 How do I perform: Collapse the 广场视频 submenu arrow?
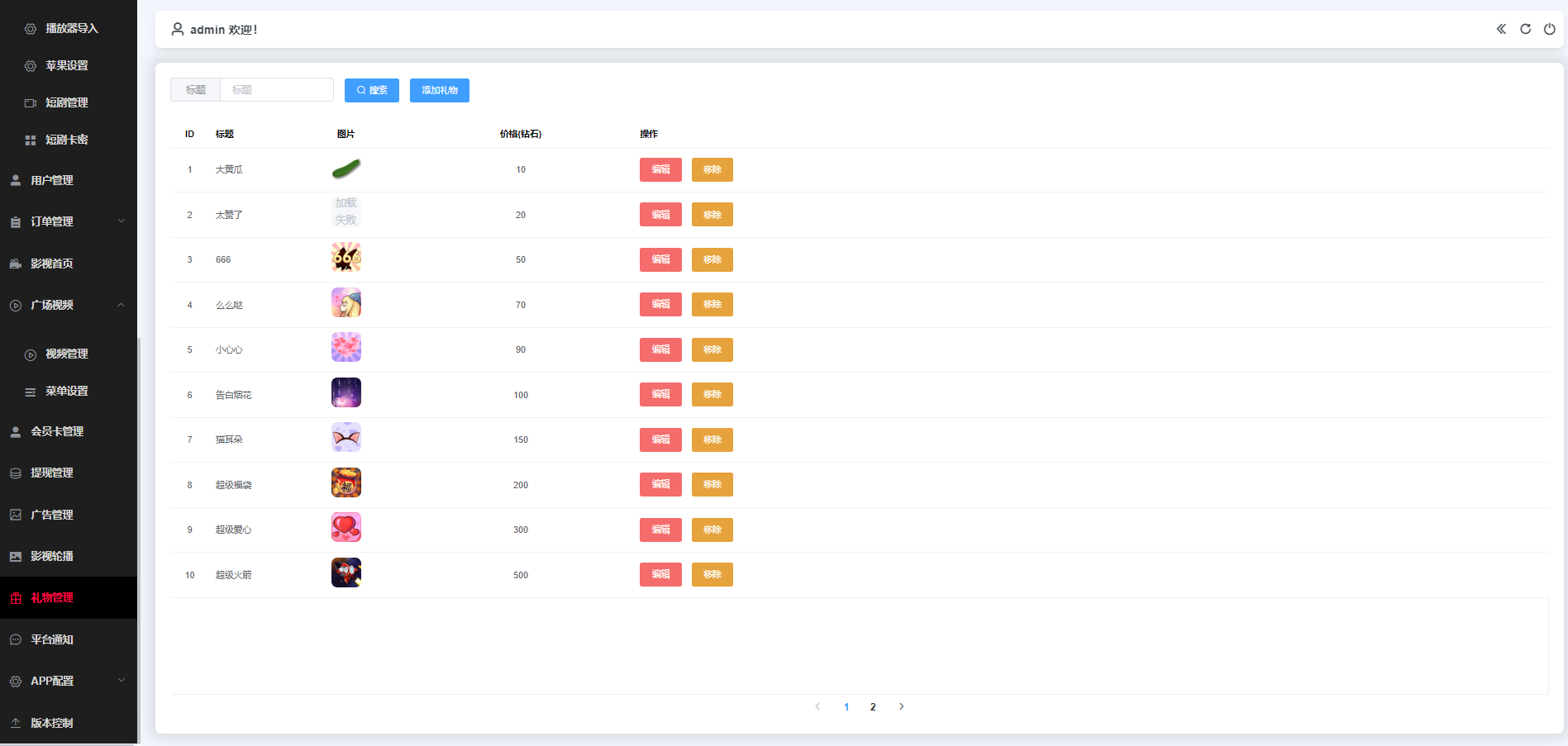coord(122,305)
